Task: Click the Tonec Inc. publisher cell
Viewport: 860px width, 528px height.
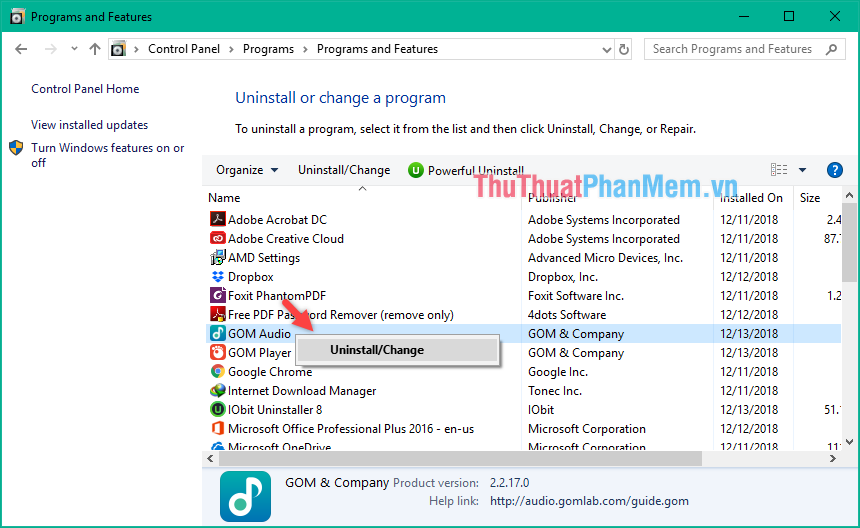Action: [x=555, y=391]
